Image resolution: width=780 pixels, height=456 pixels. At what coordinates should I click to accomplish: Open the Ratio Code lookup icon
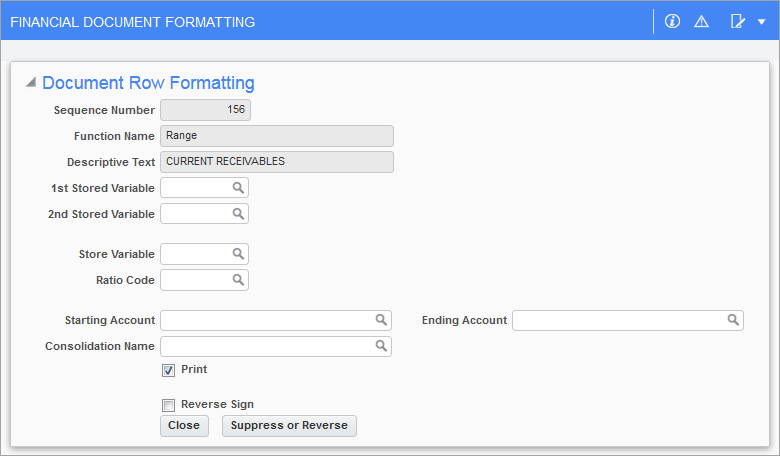click(238, 279)
